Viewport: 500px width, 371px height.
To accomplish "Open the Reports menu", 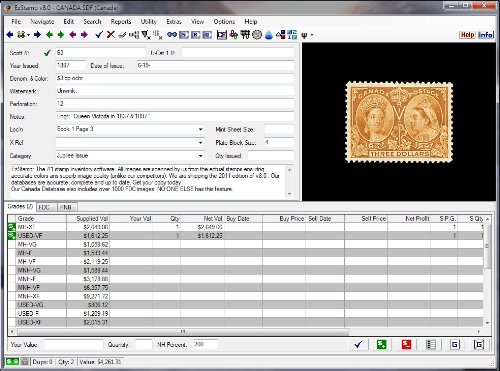I will [121, 22].
